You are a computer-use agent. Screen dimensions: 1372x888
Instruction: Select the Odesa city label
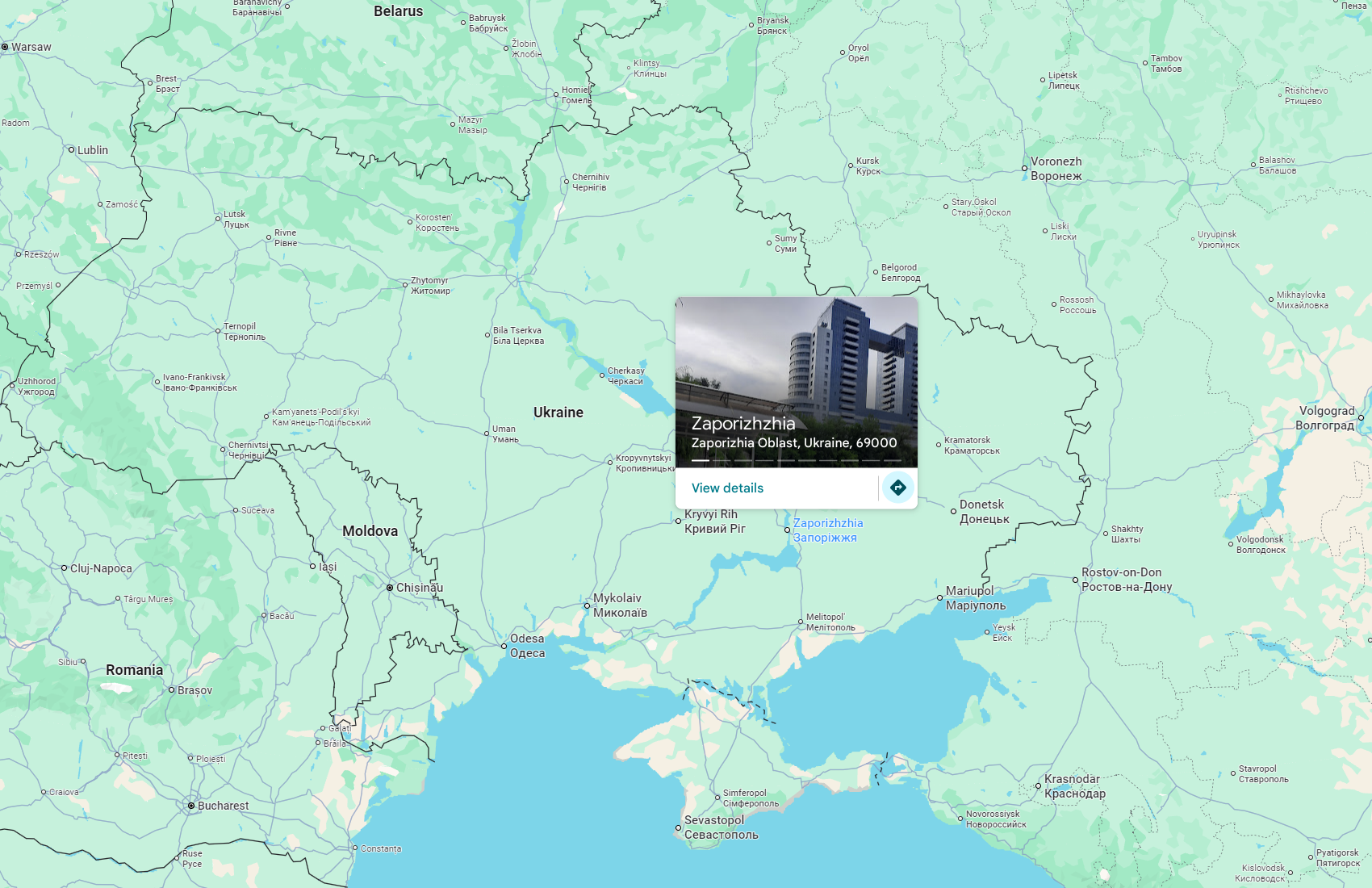528,646
